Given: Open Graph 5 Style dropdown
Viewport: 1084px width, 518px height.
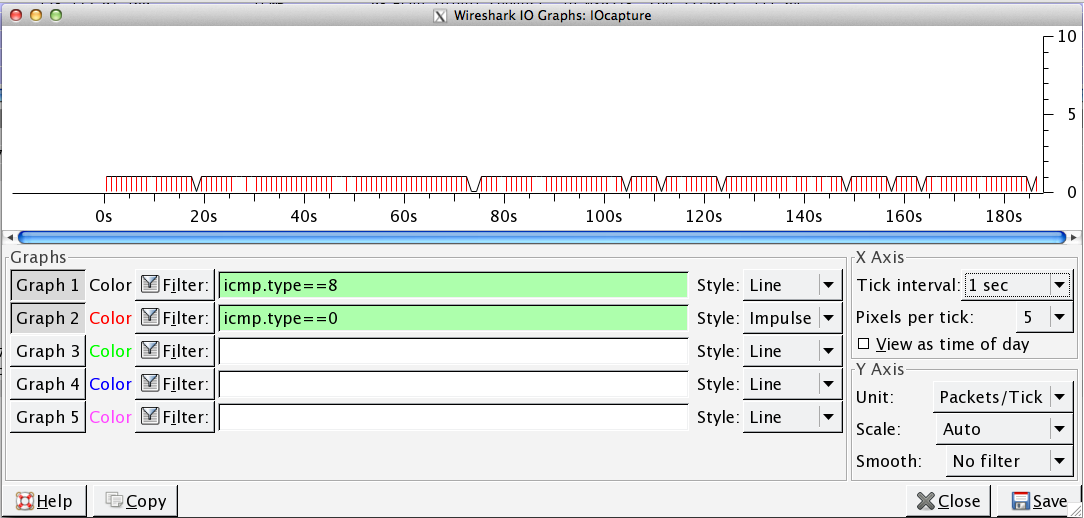Looking at the screenshot, I should tap(792, 418).
